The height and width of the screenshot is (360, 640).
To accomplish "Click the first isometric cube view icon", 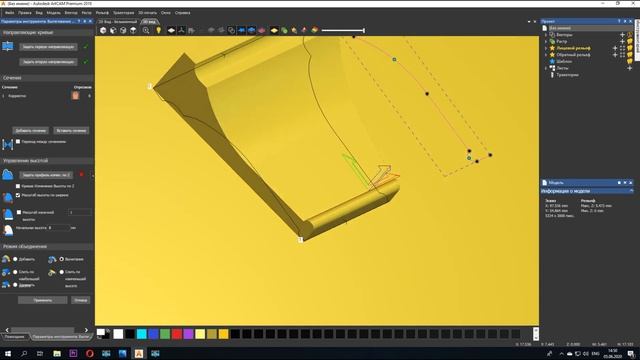I will pos(103,30).
